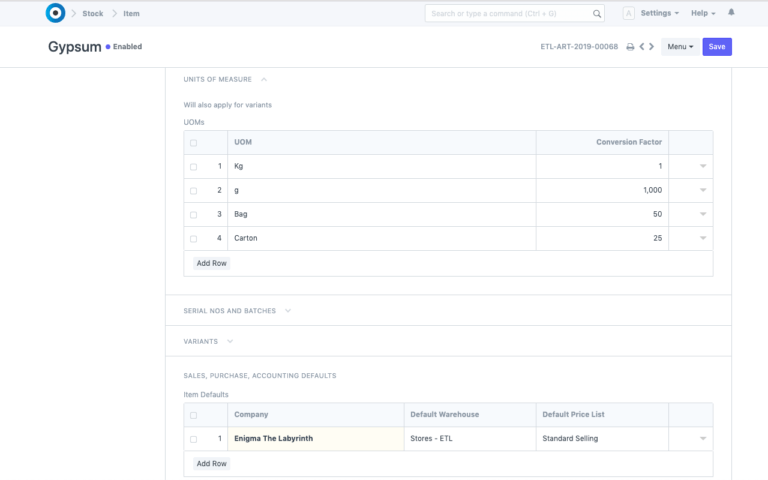768x480 pixels.
Task: Check the checkbox for Bag UOM row
Action: tap(193, 215)
